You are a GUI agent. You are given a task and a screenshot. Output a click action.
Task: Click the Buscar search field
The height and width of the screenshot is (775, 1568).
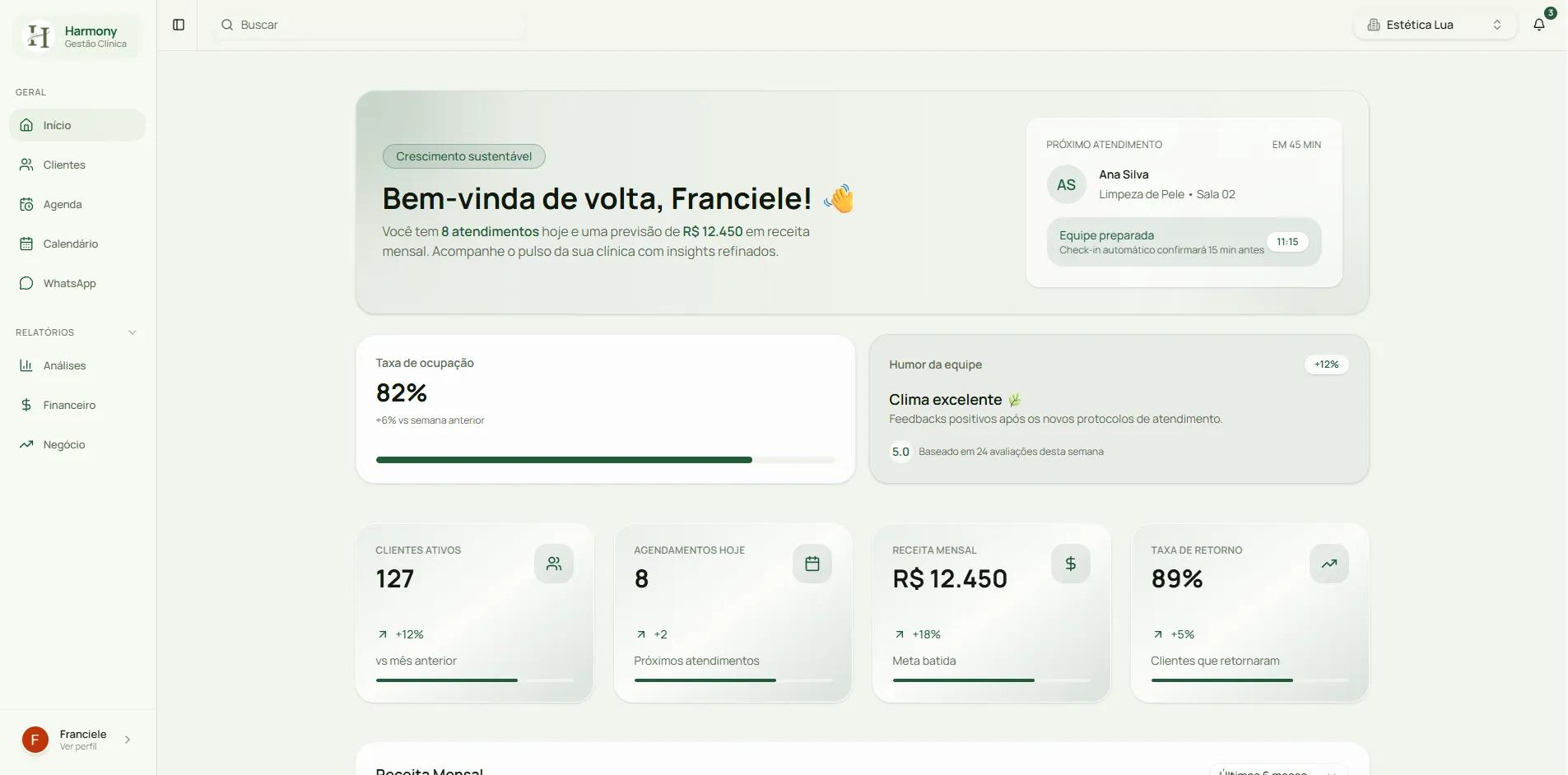tap(370, 25)
